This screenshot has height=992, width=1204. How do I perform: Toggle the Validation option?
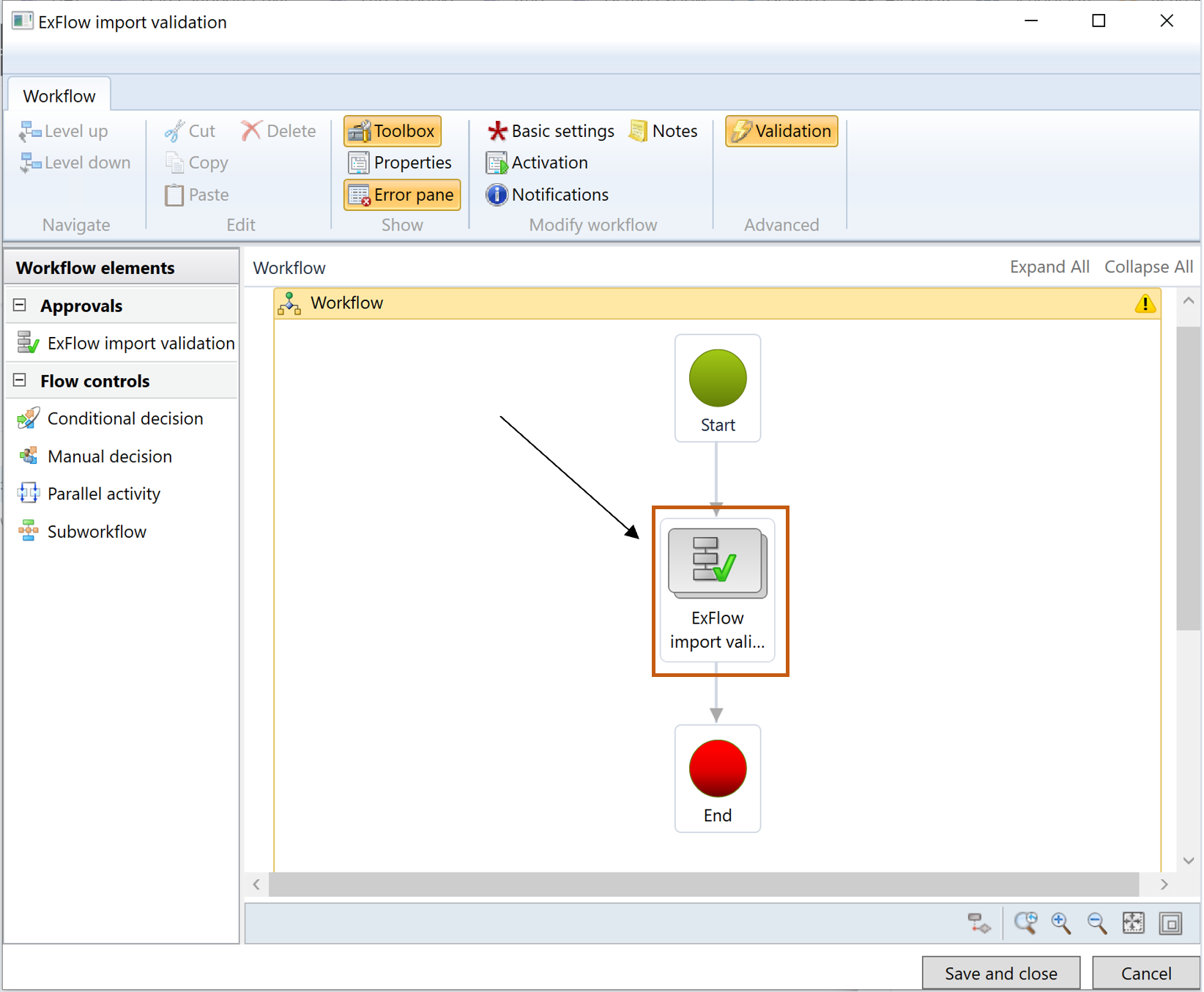coord(781,131)
